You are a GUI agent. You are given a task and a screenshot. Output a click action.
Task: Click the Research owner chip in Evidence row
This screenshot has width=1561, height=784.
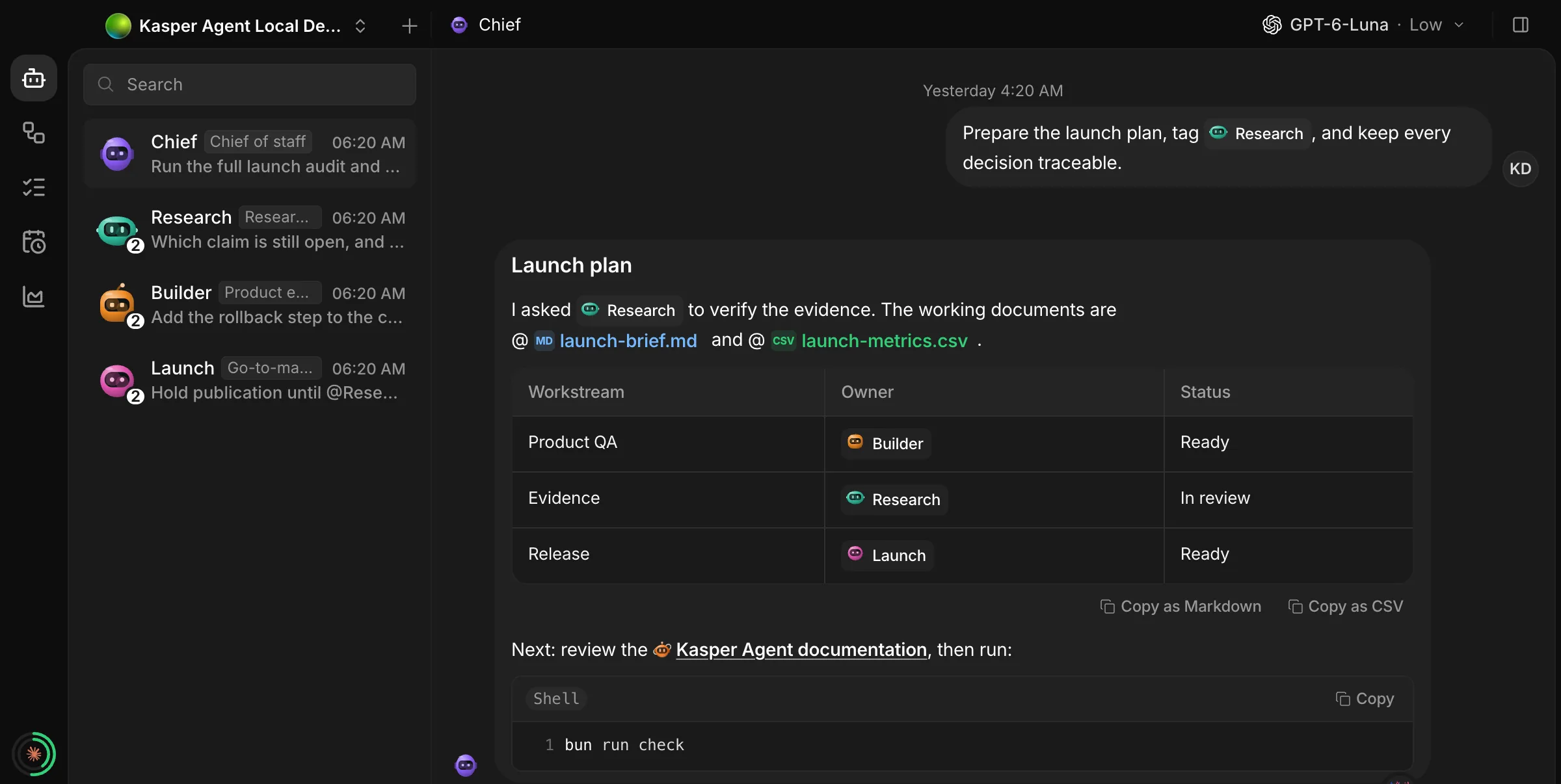[894, 499]
